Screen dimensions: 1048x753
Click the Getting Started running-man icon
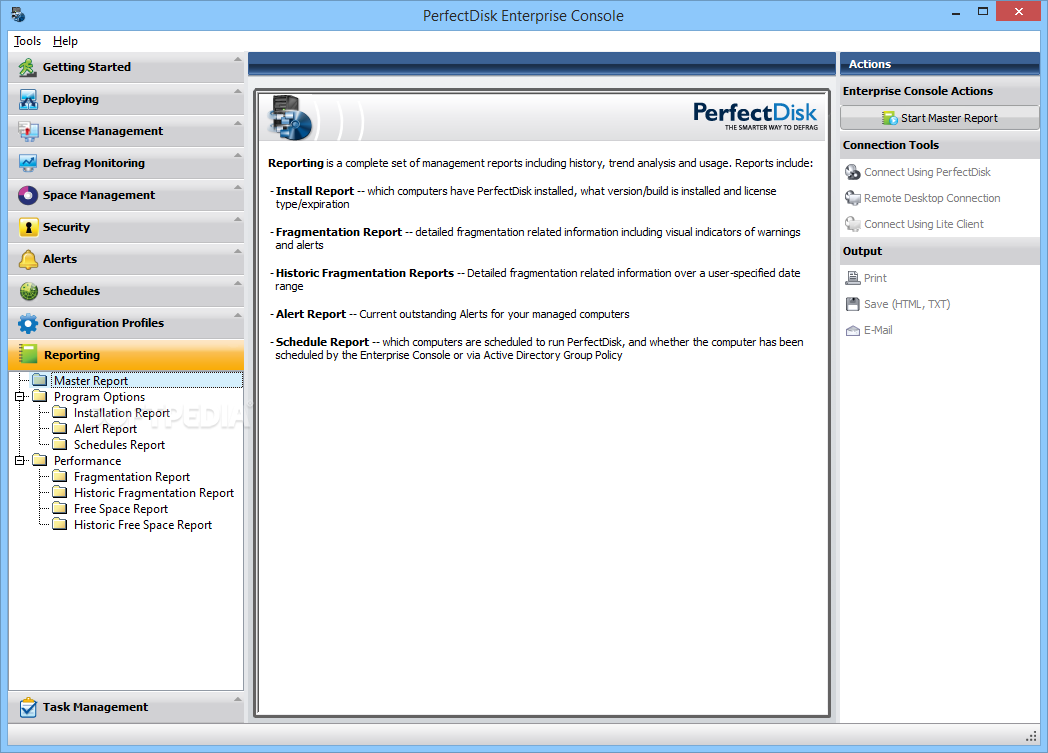click(27, 67)
